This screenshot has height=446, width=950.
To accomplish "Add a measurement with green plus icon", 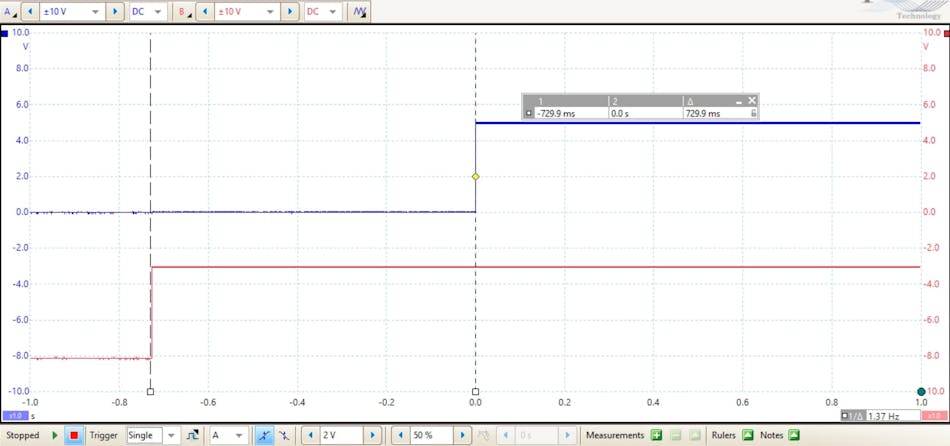I will pos(656,435).
